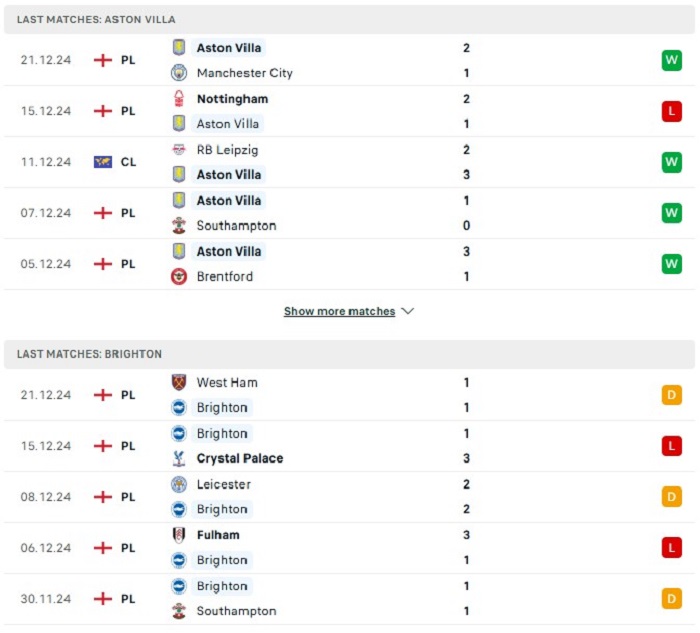Open the 11.12.24 RB Leipzig match row

pos(349,162)
